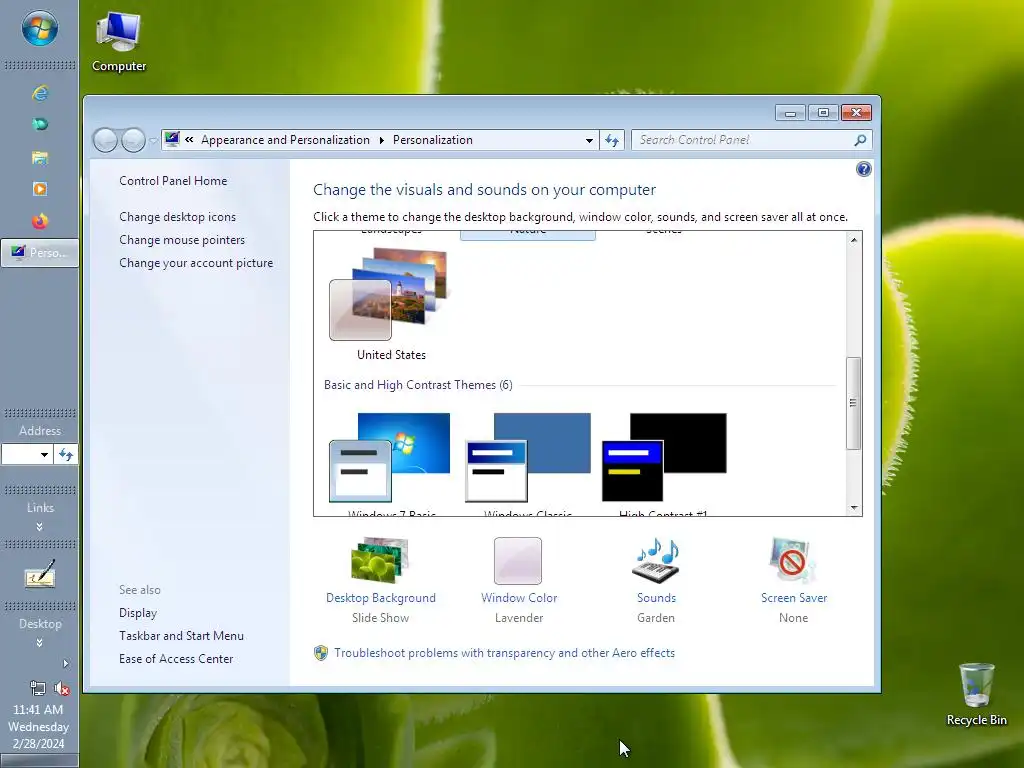The width and height of the screenshot is (1024, 768).
Task: Click the Control Panel icon in the address bar
Action: (172, 139)
